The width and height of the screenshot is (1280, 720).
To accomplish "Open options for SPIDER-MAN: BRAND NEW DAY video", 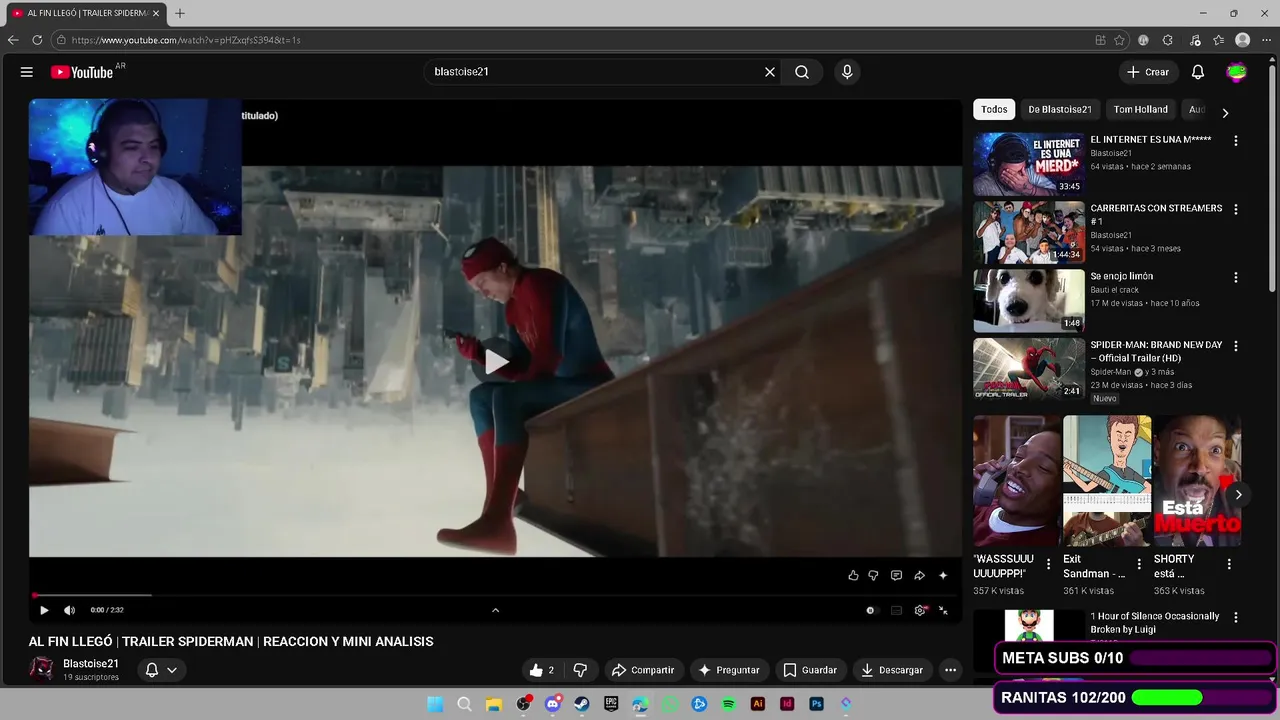I will 1235,346.
